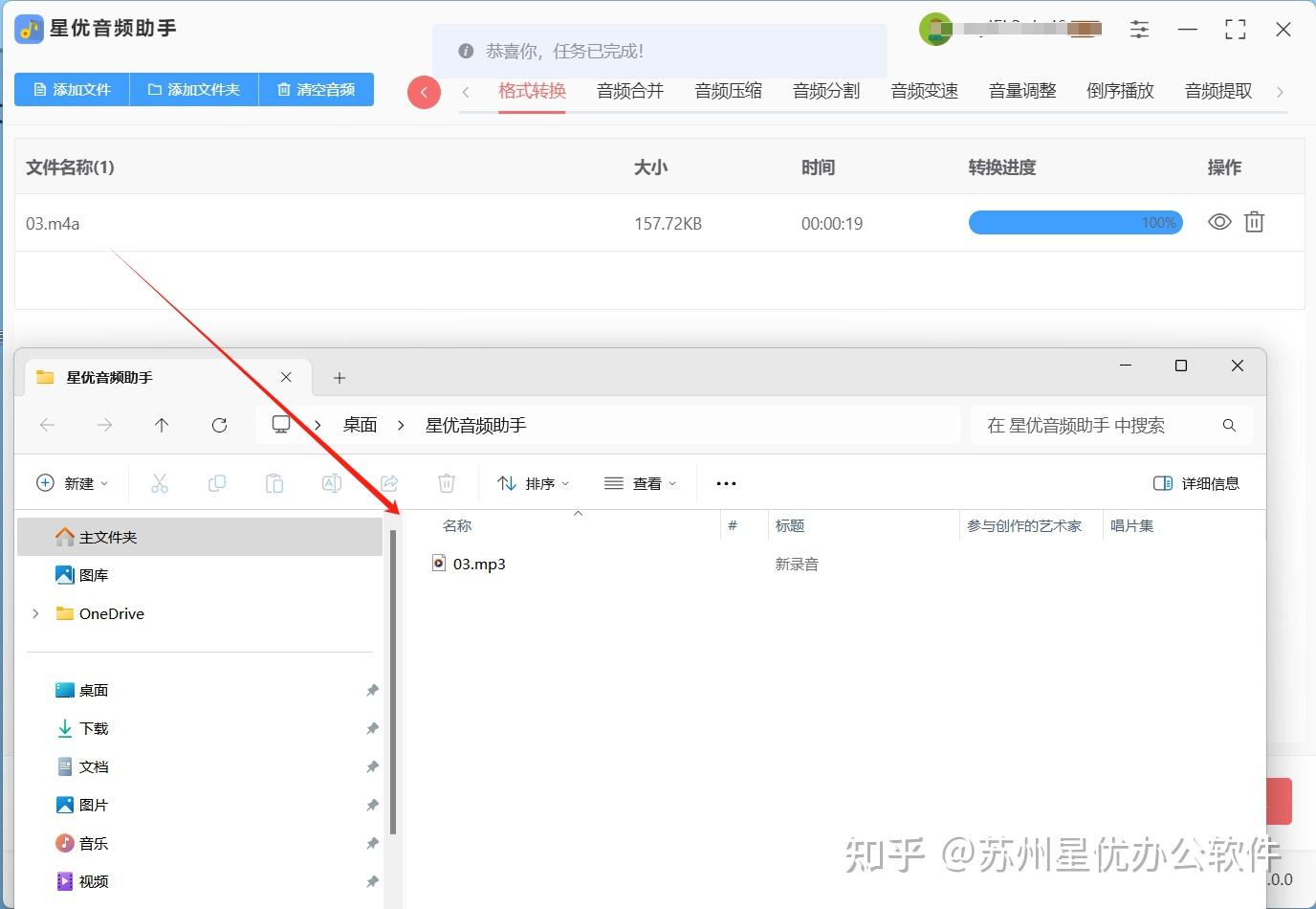Open the 音频提取 tab

pos(1218,91)
